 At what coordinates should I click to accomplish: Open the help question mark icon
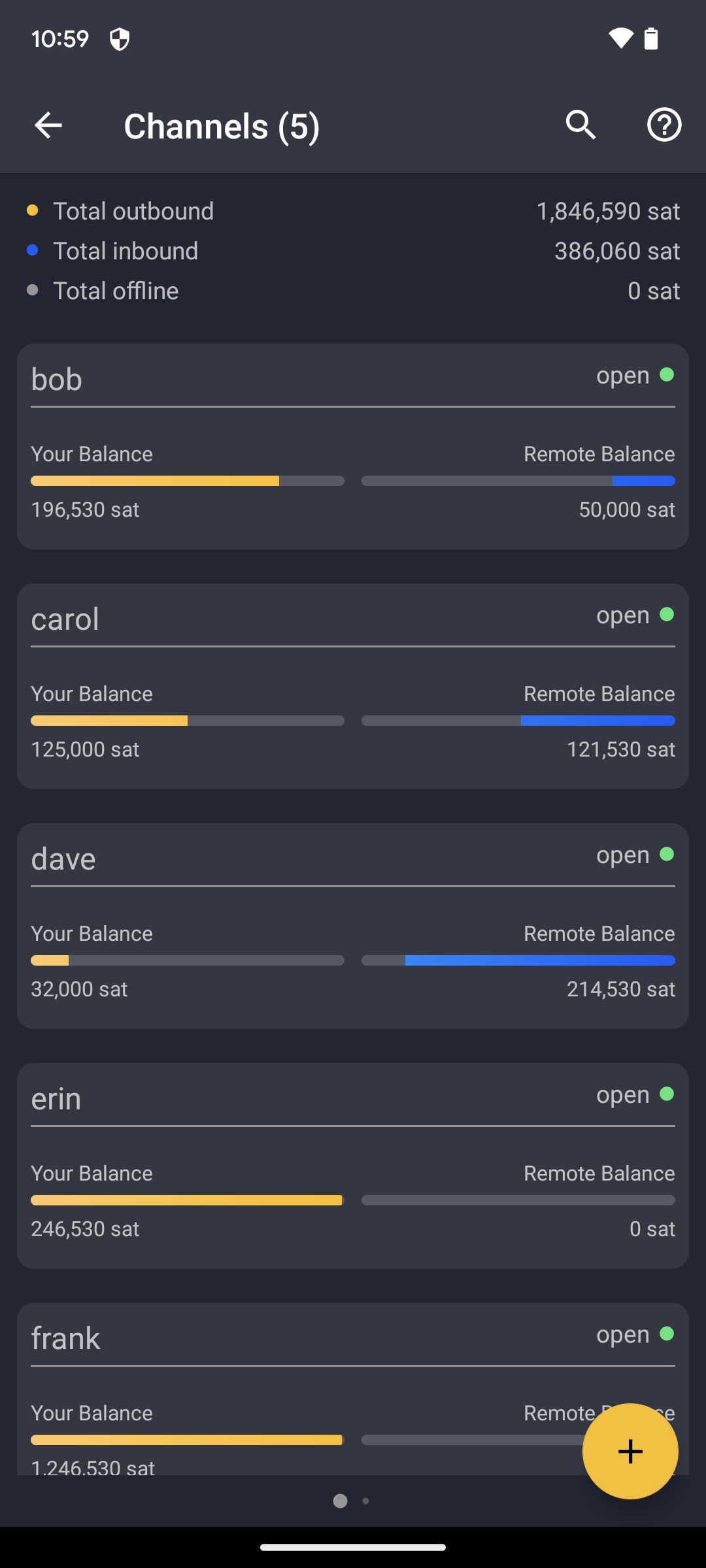click(664, 125)
